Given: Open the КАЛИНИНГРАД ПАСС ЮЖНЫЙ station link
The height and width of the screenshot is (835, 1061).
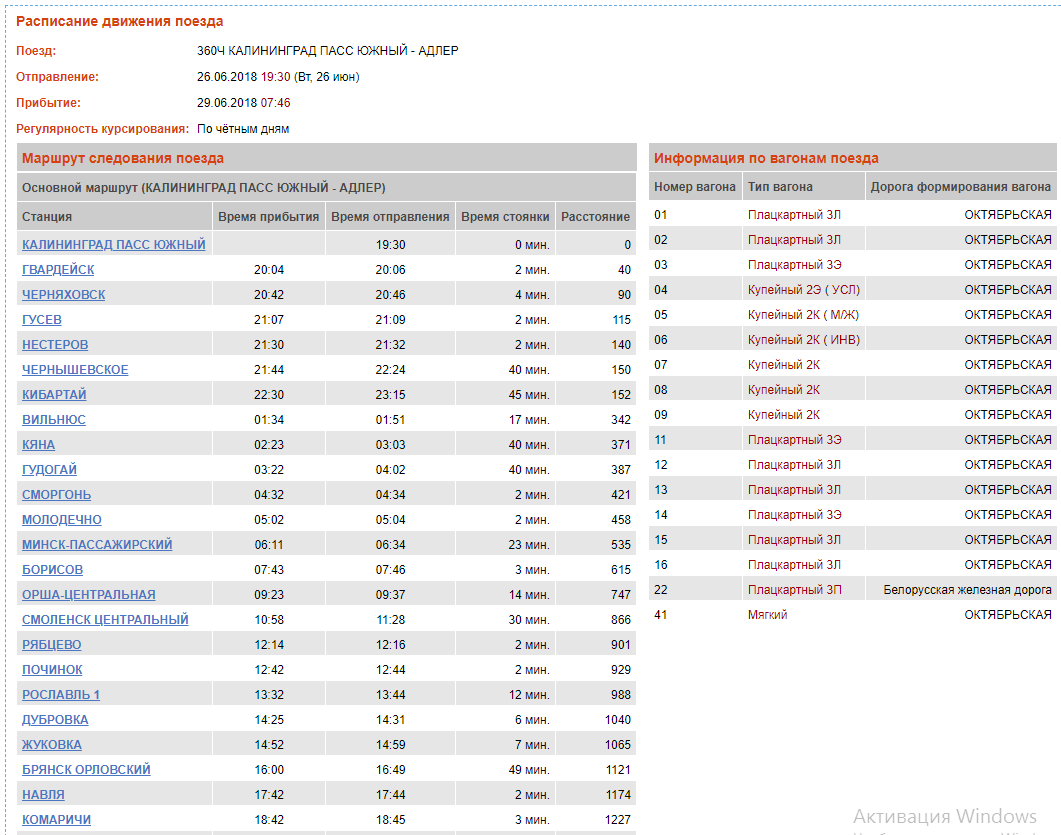Looking at the screenshot, I should (113, 245).
